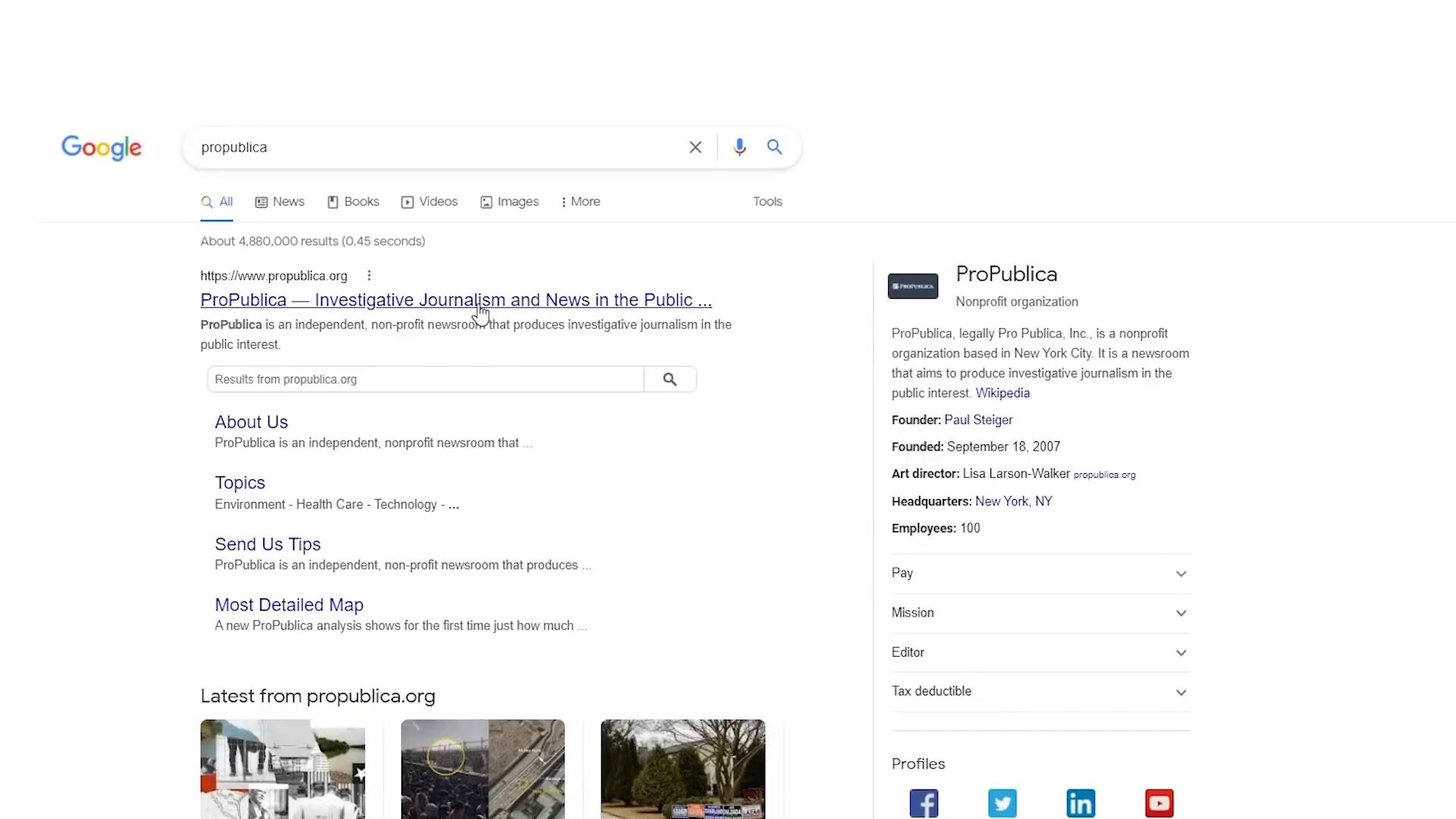Switch to the News tab
Viewport: 1456px width, 819px height.
pos(280,202)
